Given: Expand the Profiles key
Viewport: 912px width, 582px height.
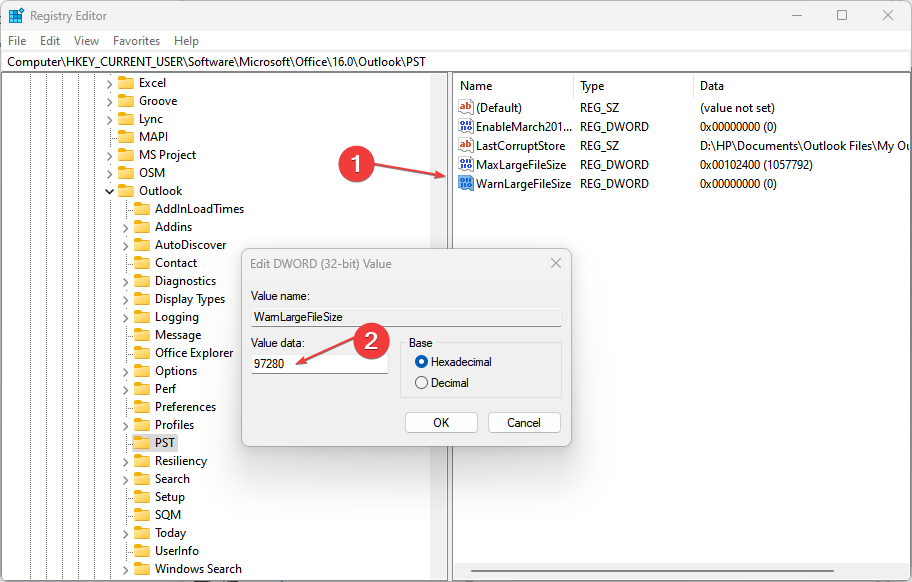Looking at the screenshot, I should point(126,426).
